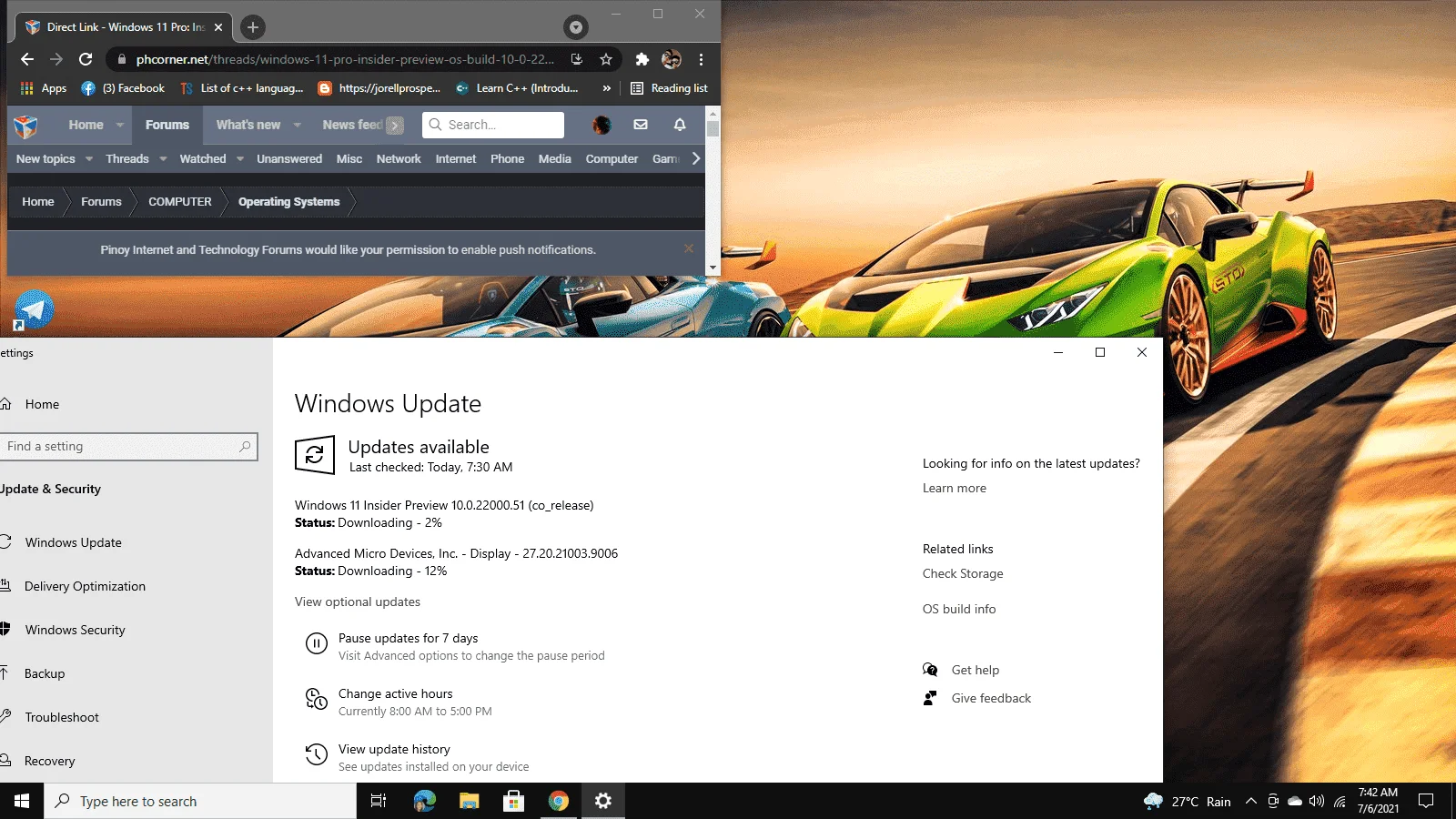Reload the phcorner page in Chrome
The image size is (1456, 819).
[86, 59]
